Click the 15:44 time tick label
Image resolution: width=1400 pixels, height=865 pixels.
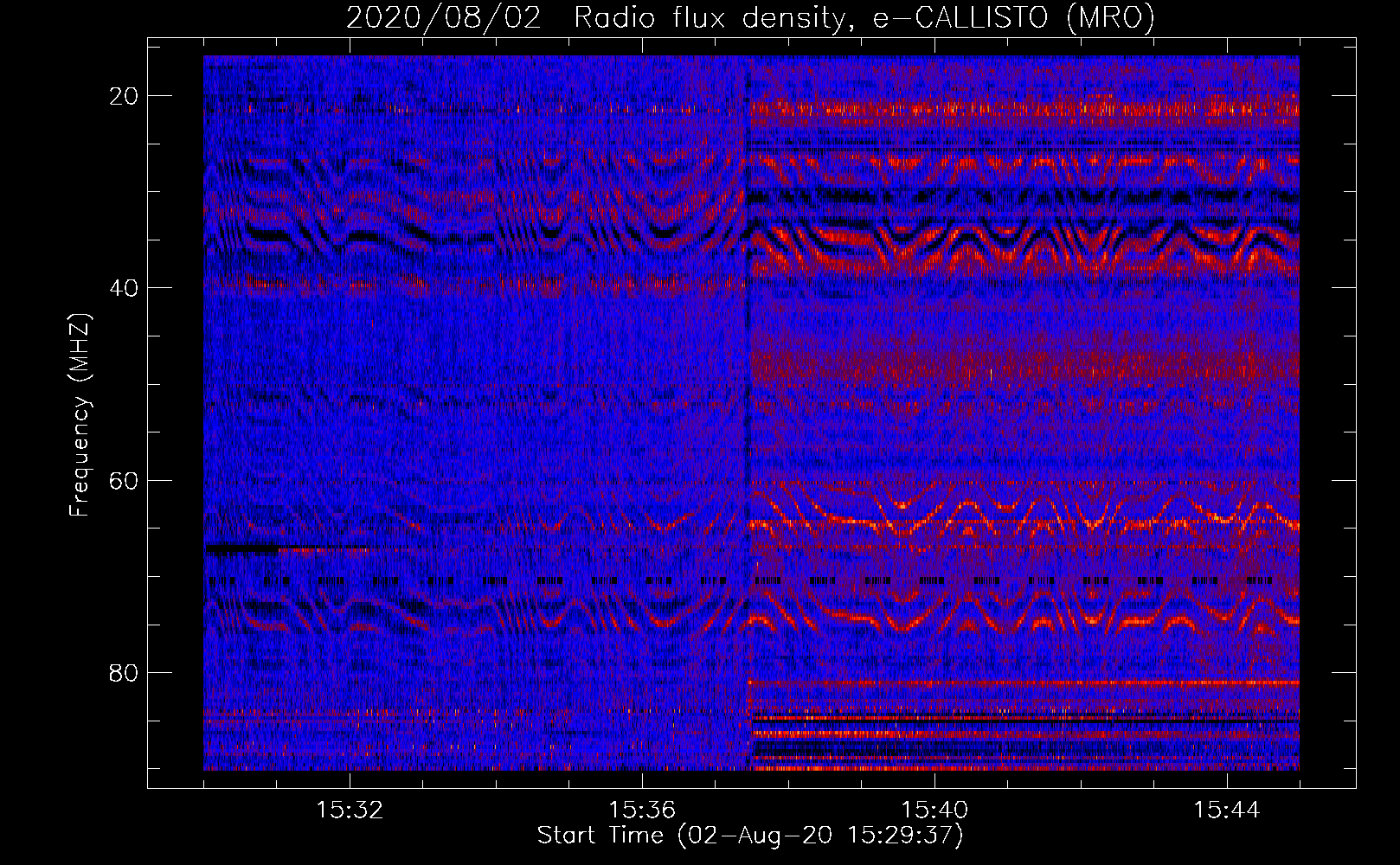tap(1227, 811)
